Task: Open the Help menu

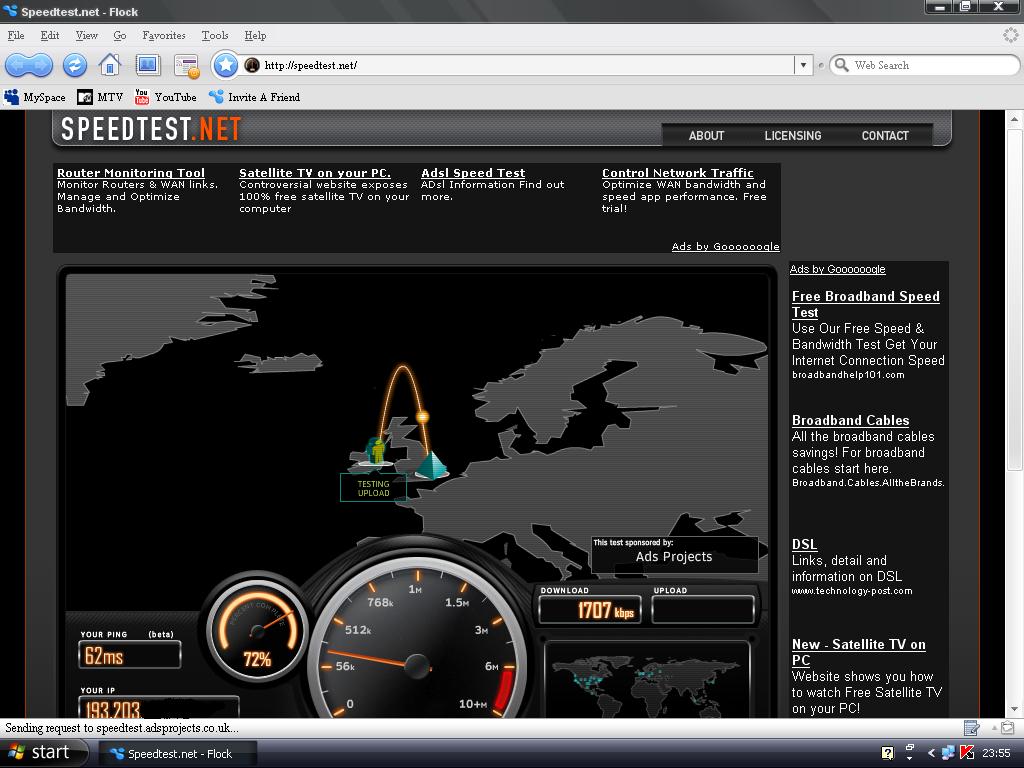Action: 255,35
